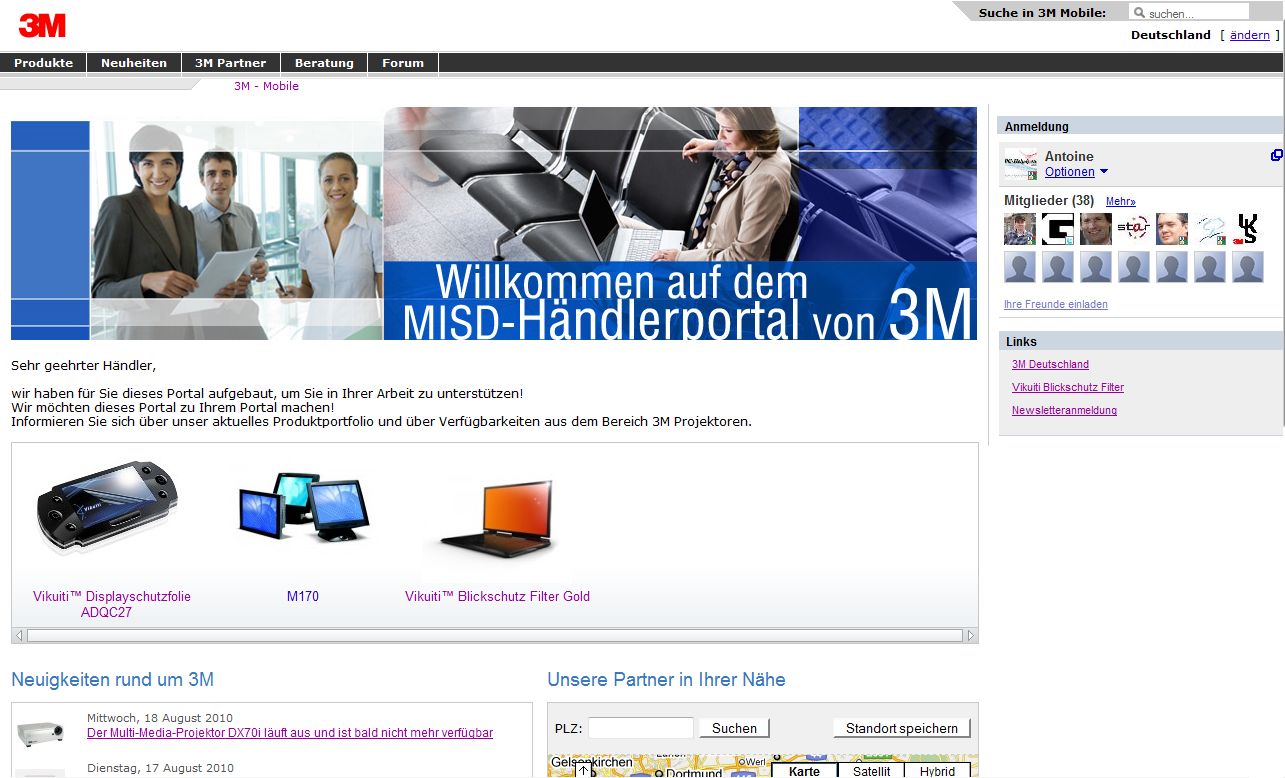Viewport: 1285px width, 778px height.
Task: Switch map to Hybrid view
Action: coord(937,771)
